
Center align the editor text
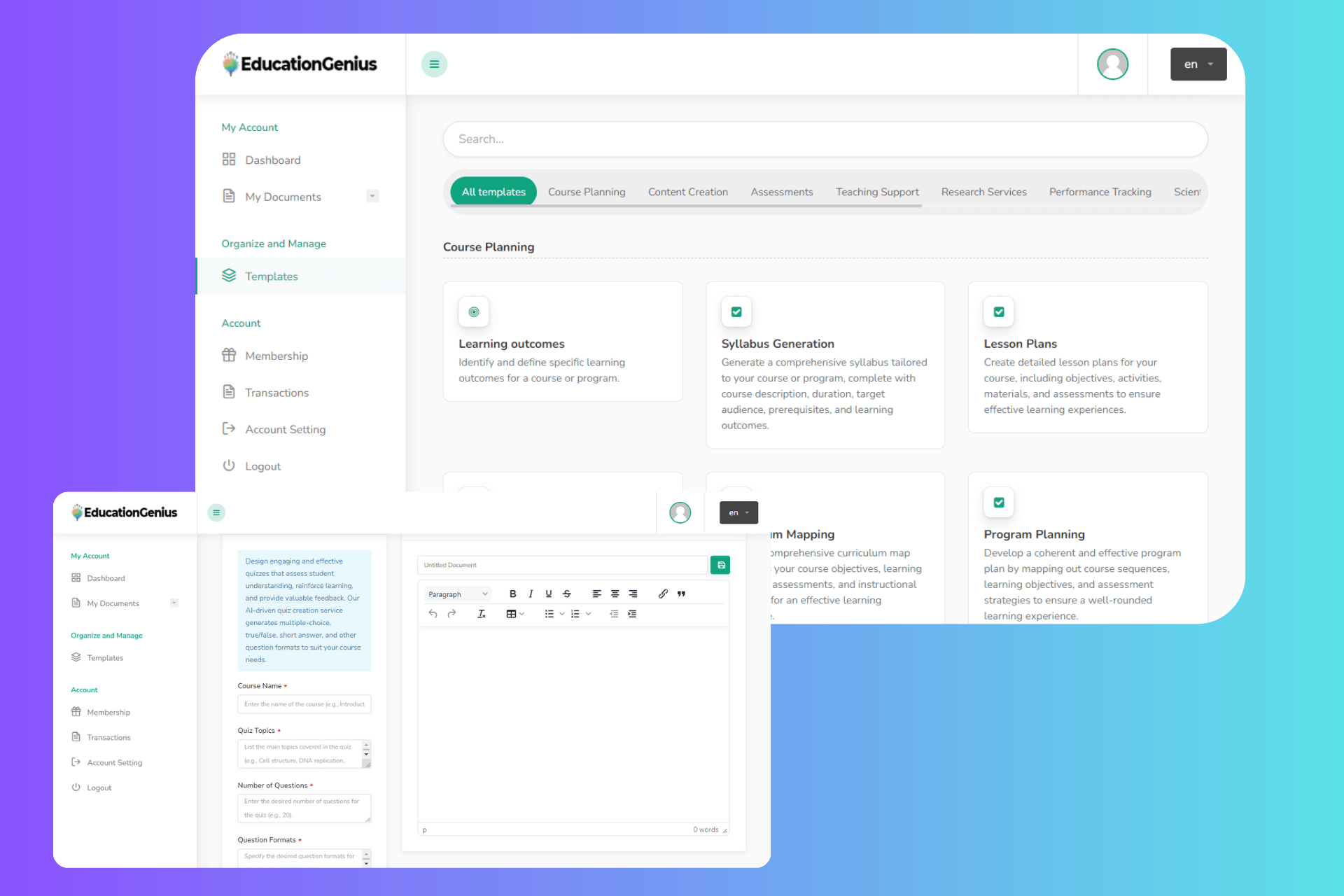click(615, 594)
